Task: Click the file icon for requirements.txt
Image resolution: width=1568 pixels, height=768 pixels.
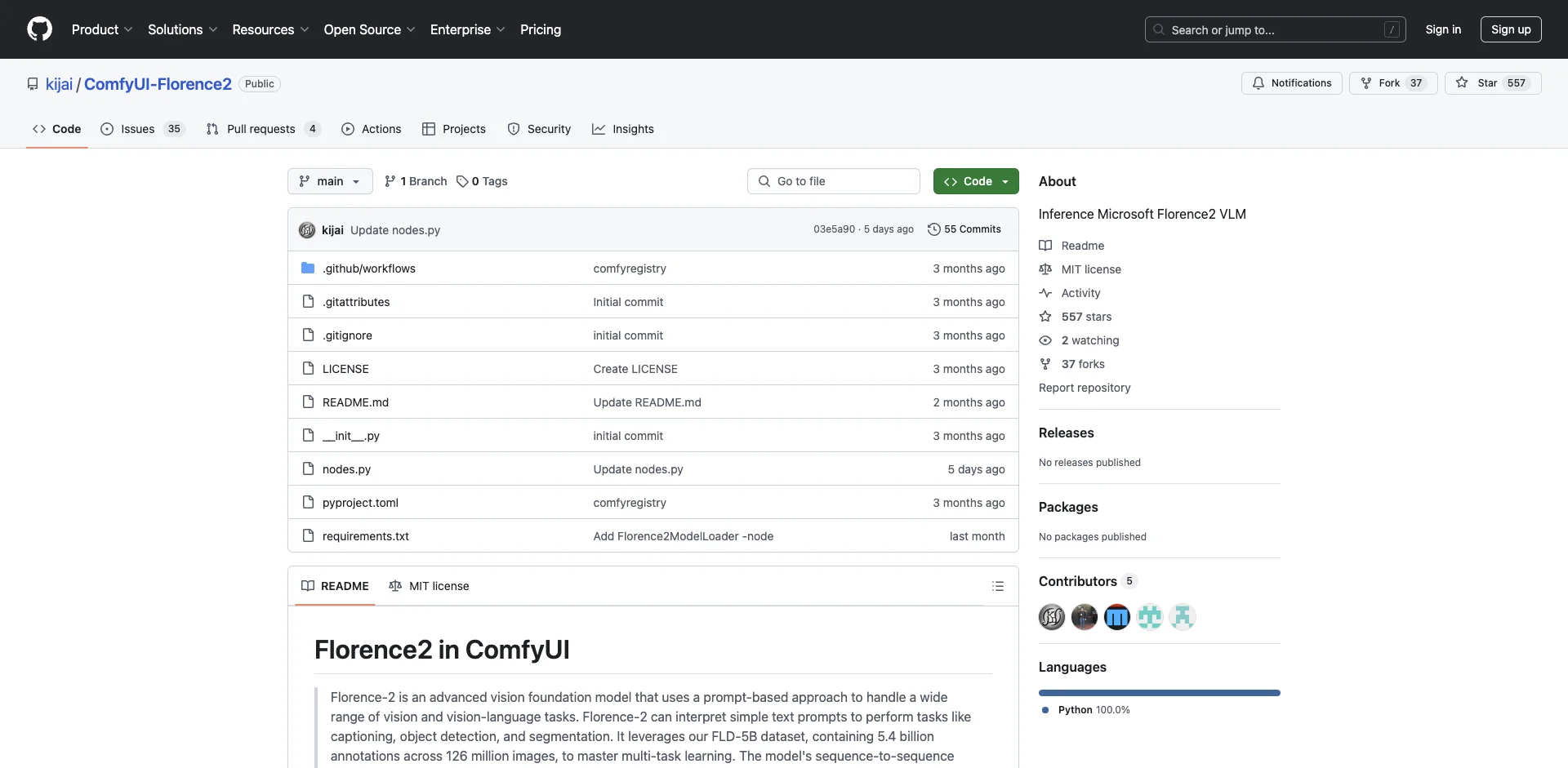Action: click(x=308, y=535)
